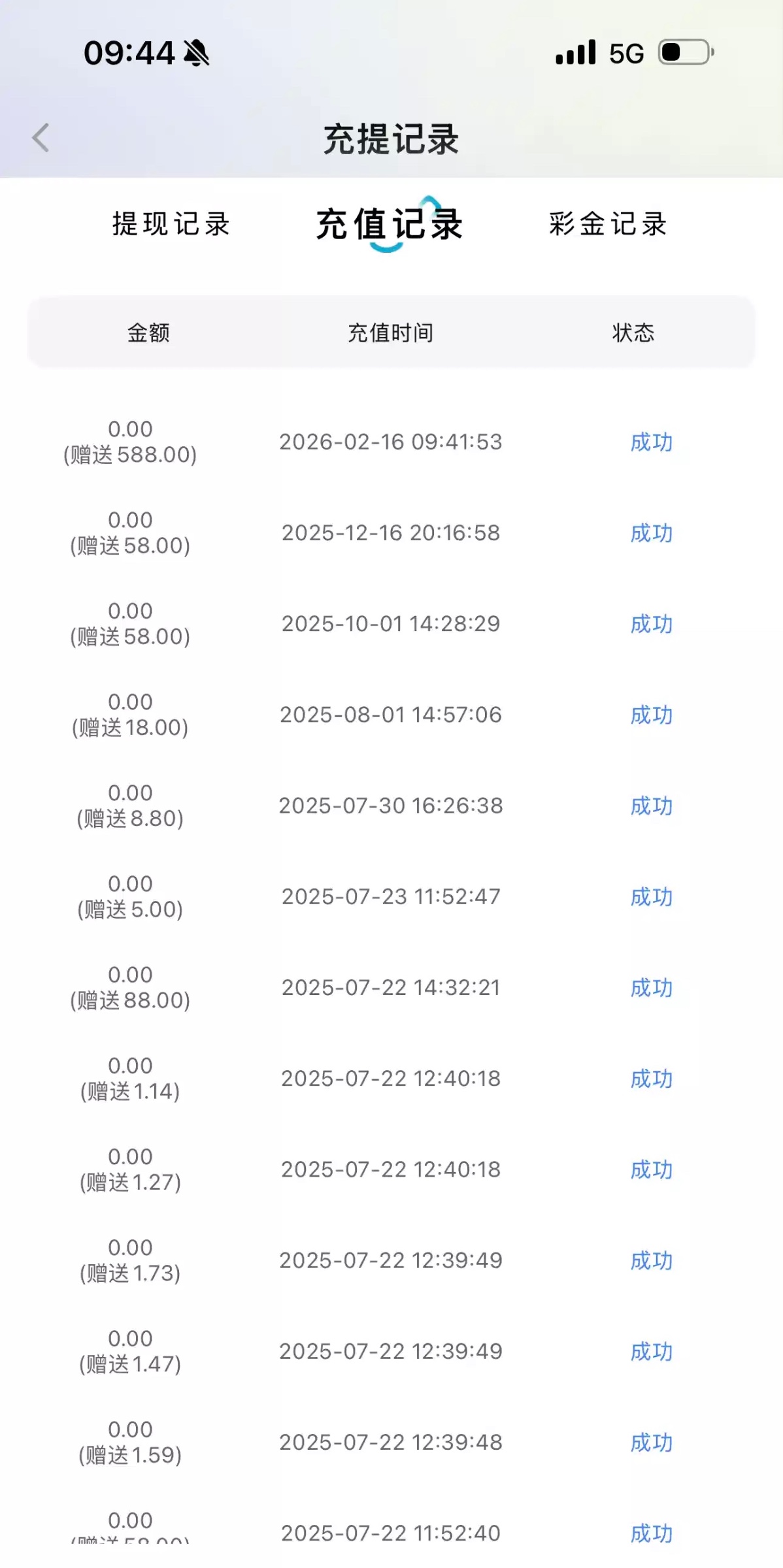Click 成功 status for 2026-02-16 record
783x1568 pixels.
[x=651, y=442]
